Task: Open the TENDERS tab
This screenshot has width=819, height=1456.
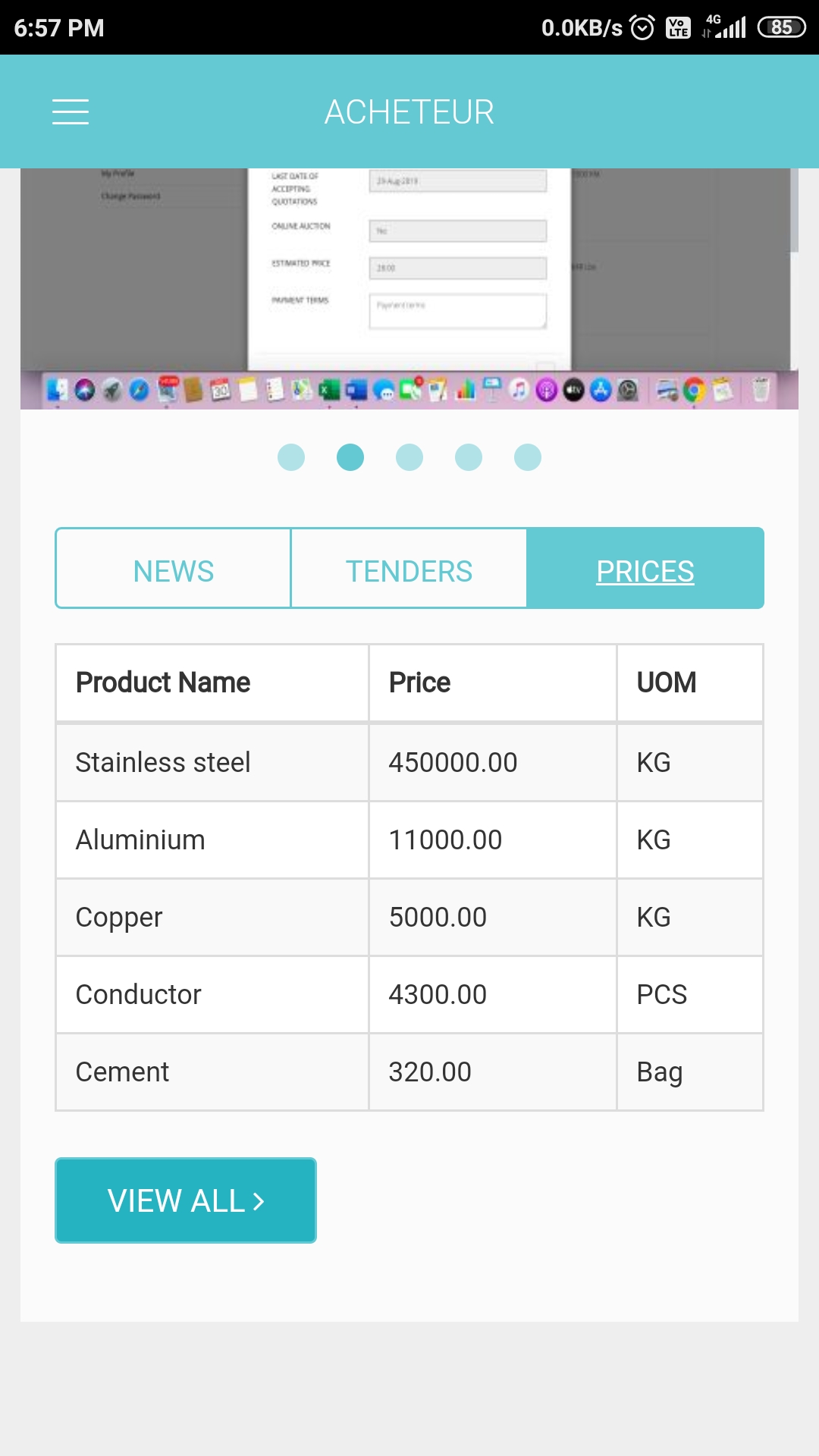Action: [409, 571]
